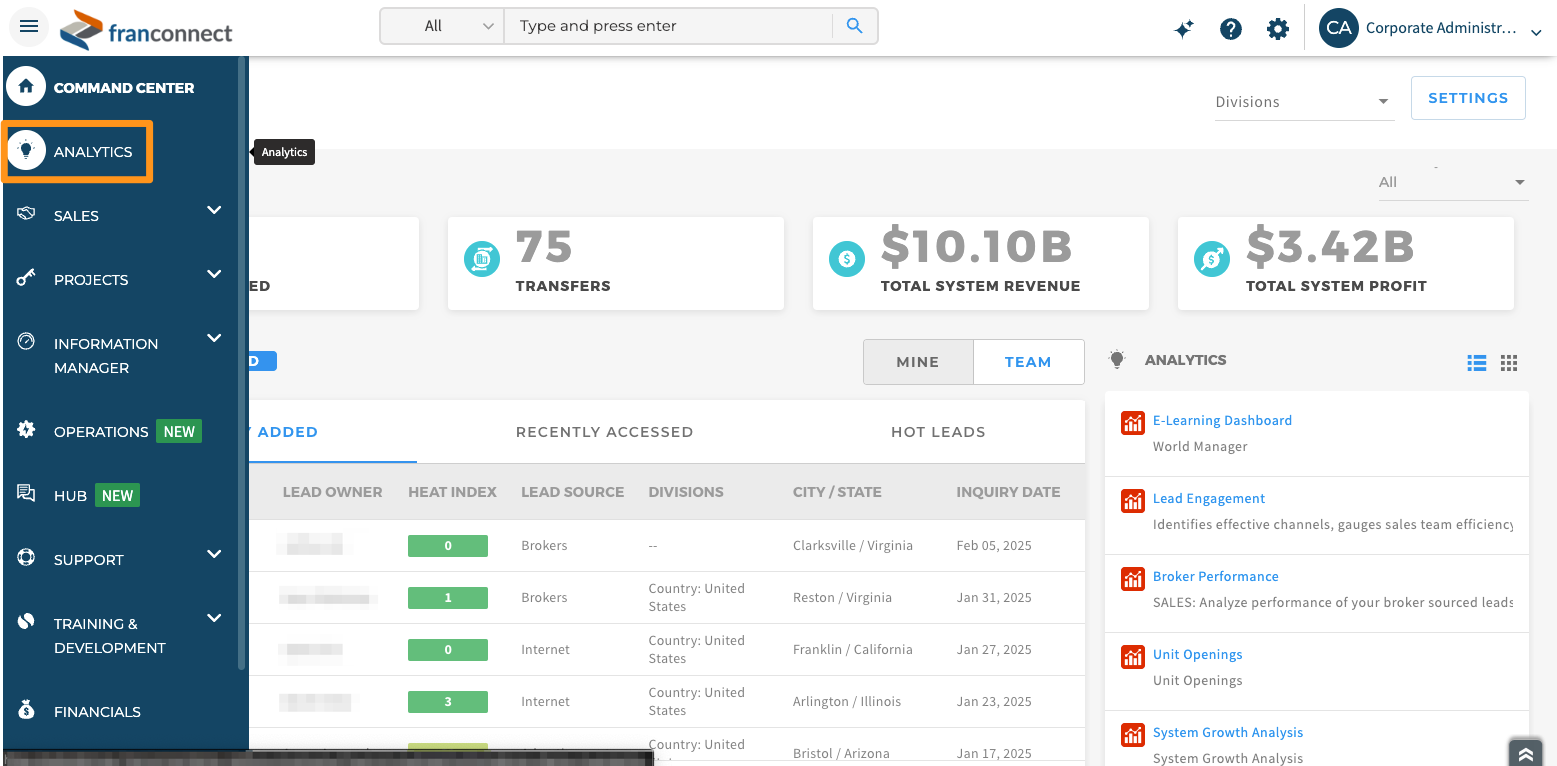Open the System Growth Analysis link

[x=1228, y=733]
